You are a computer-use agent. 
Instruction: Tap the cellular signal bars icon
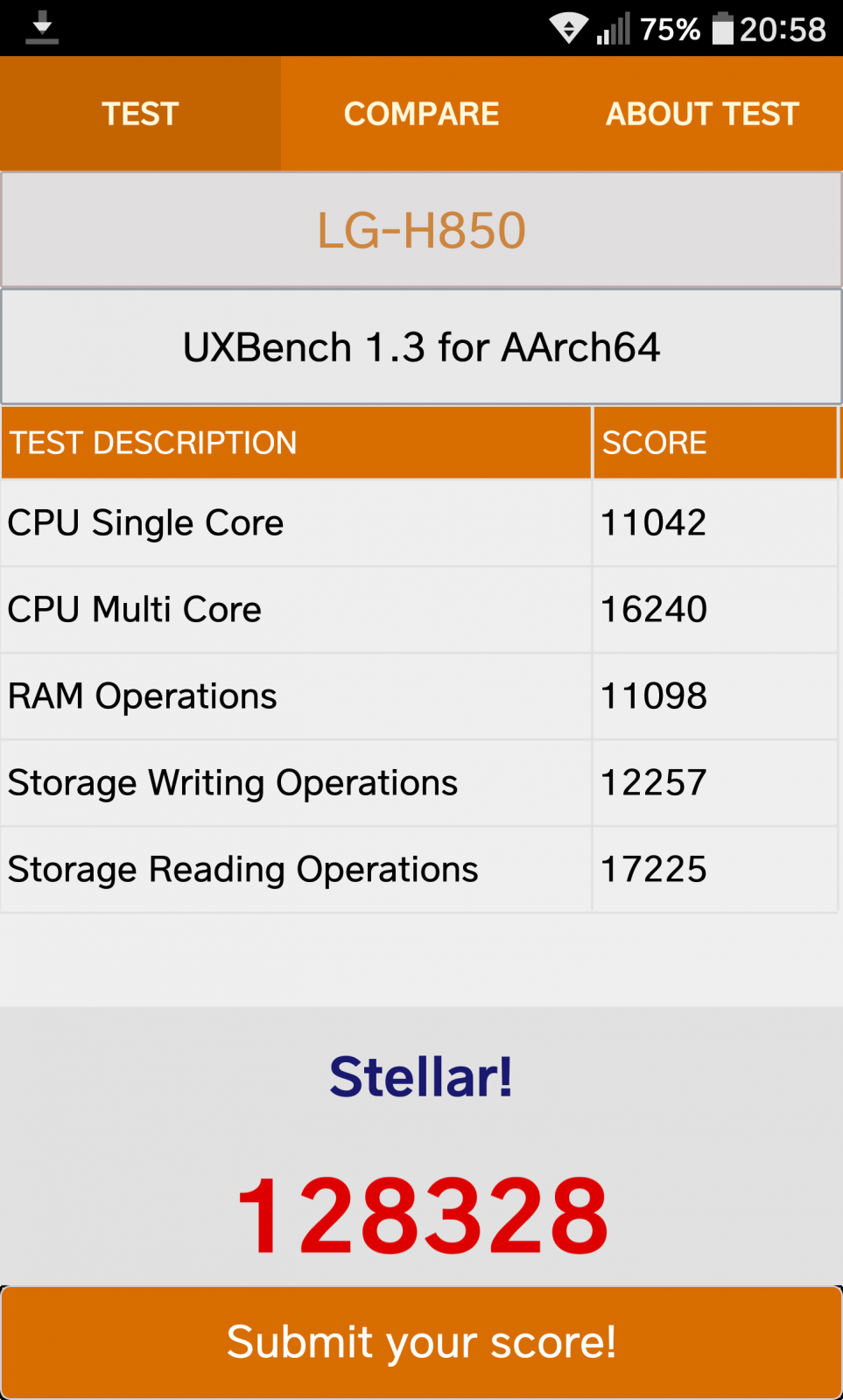pyautogui.click(x=613, y=29)
